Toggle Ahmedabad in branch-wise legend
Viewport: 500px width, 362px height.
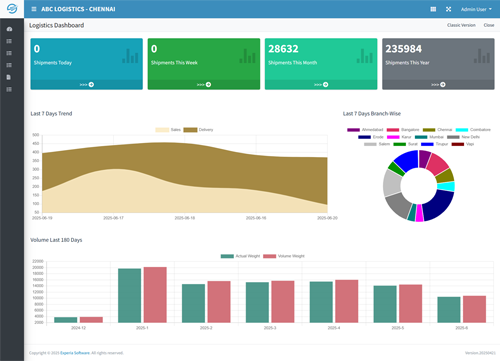(x=365, y=130)
